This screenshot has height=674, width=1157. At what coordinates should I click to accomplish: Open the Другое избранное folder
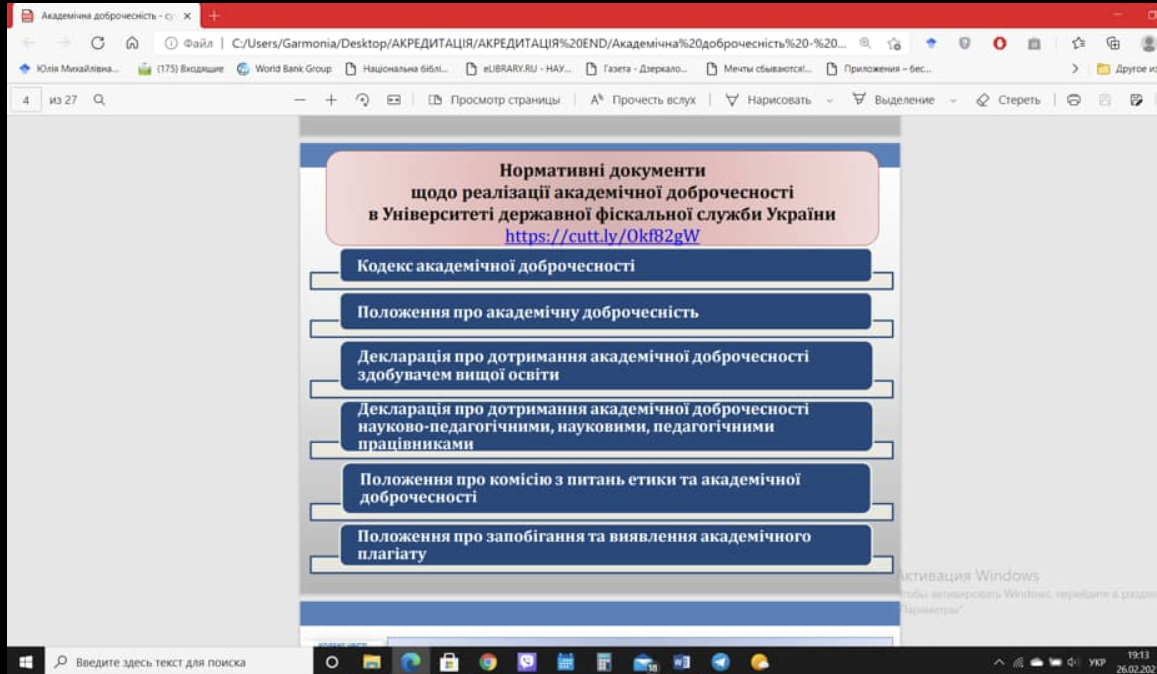[x=1127, y=69]
